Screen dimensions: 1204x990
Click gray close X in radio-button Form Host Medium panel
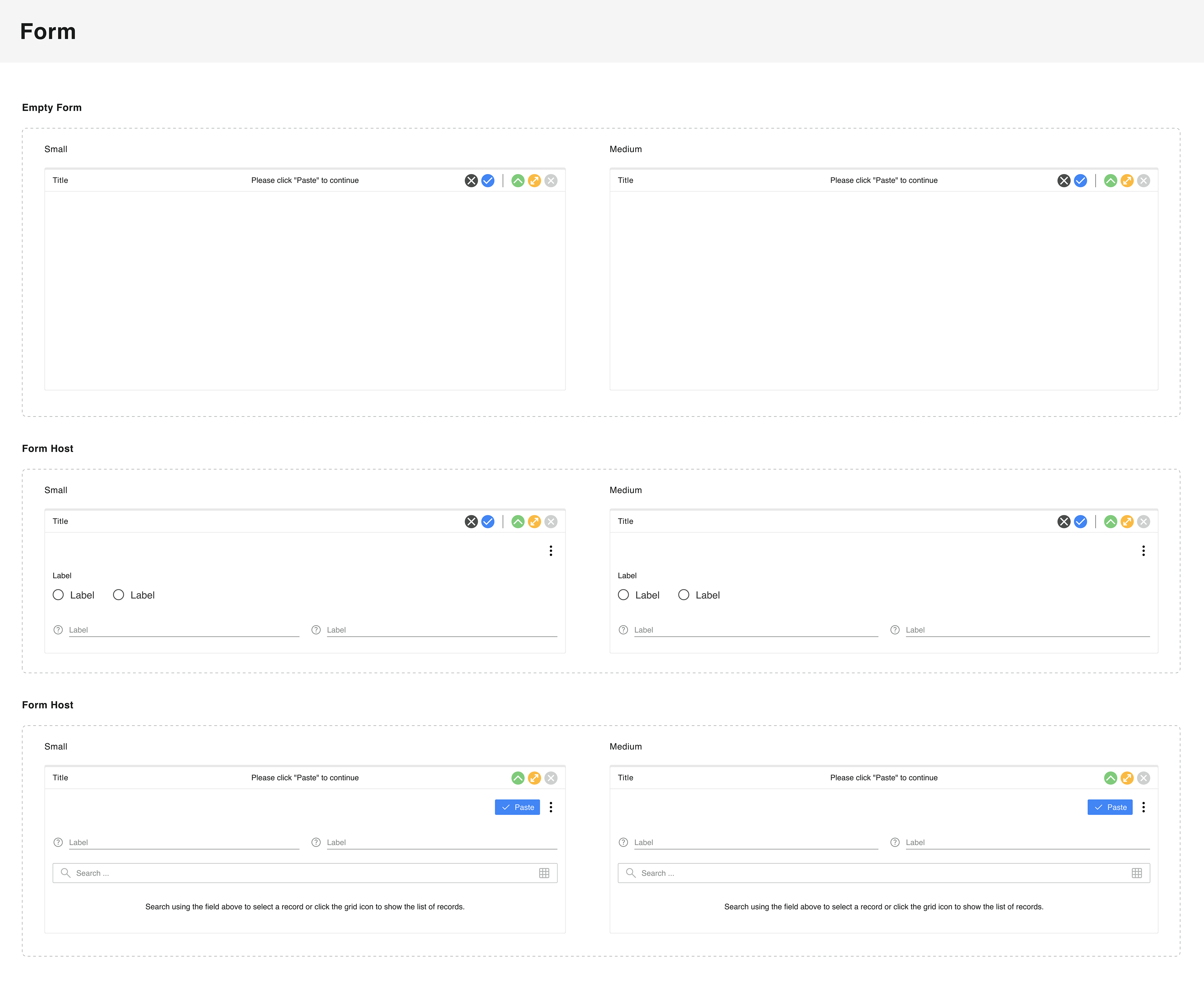(1143, 522)
